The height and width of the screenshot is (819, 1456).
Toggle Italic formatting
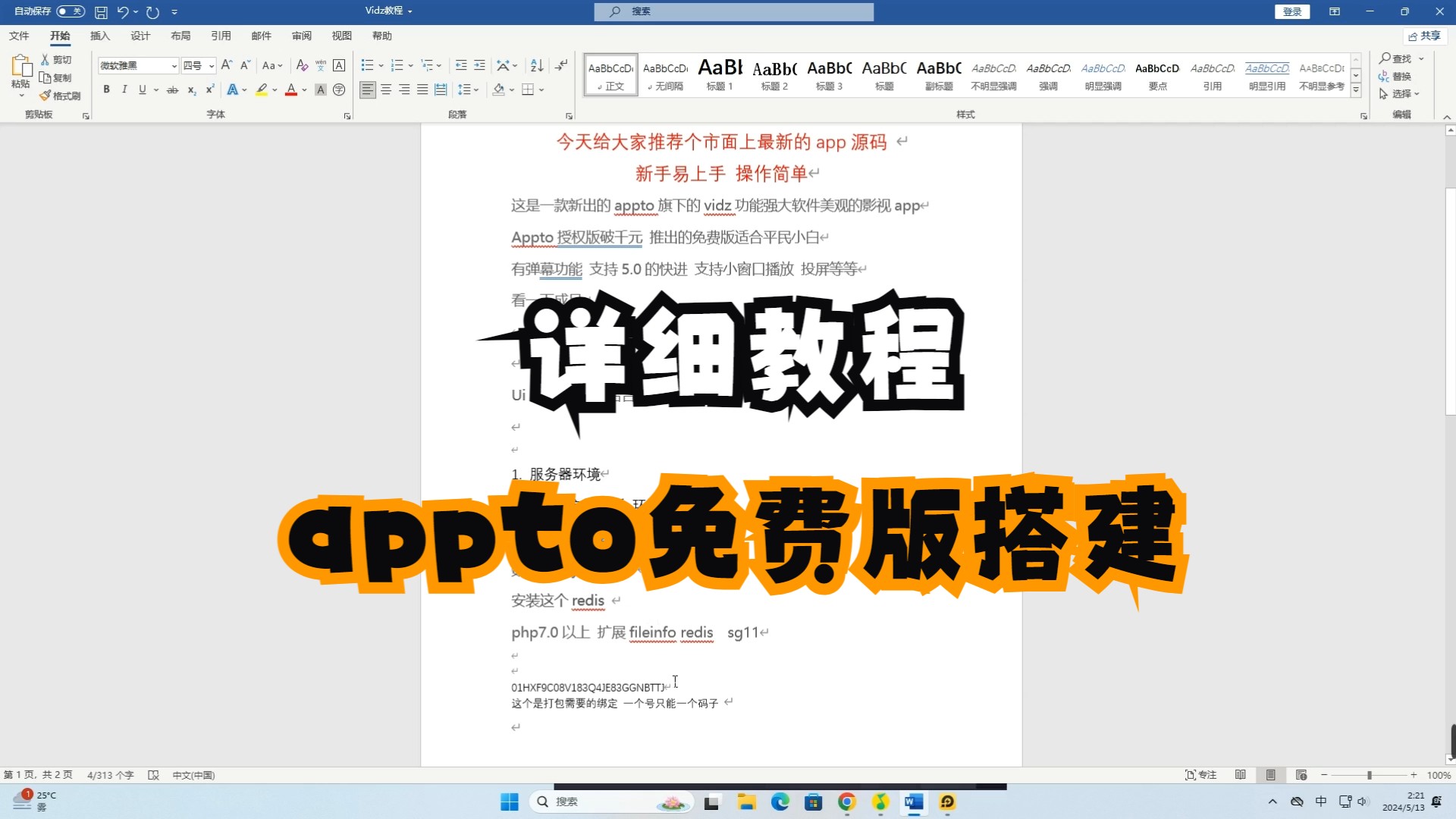coord(124,89)
